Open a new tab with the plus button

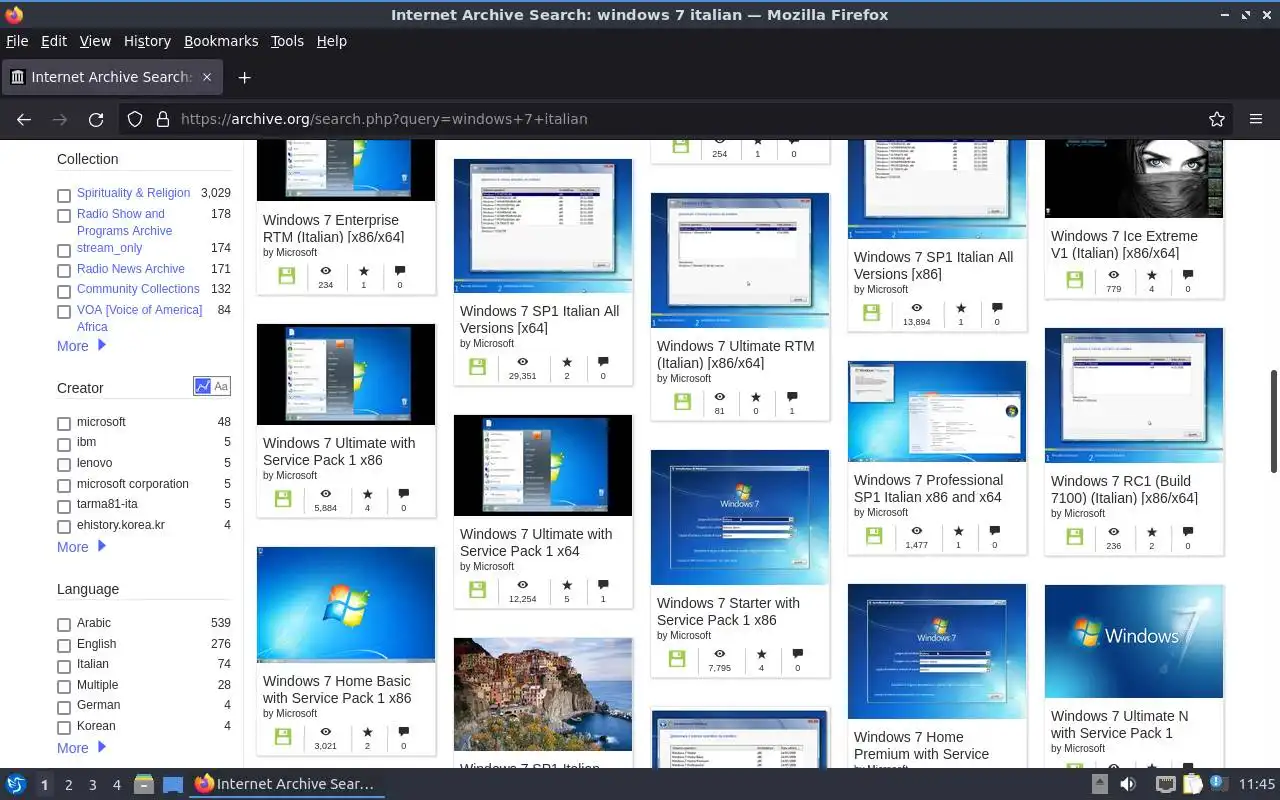(244, 77)
